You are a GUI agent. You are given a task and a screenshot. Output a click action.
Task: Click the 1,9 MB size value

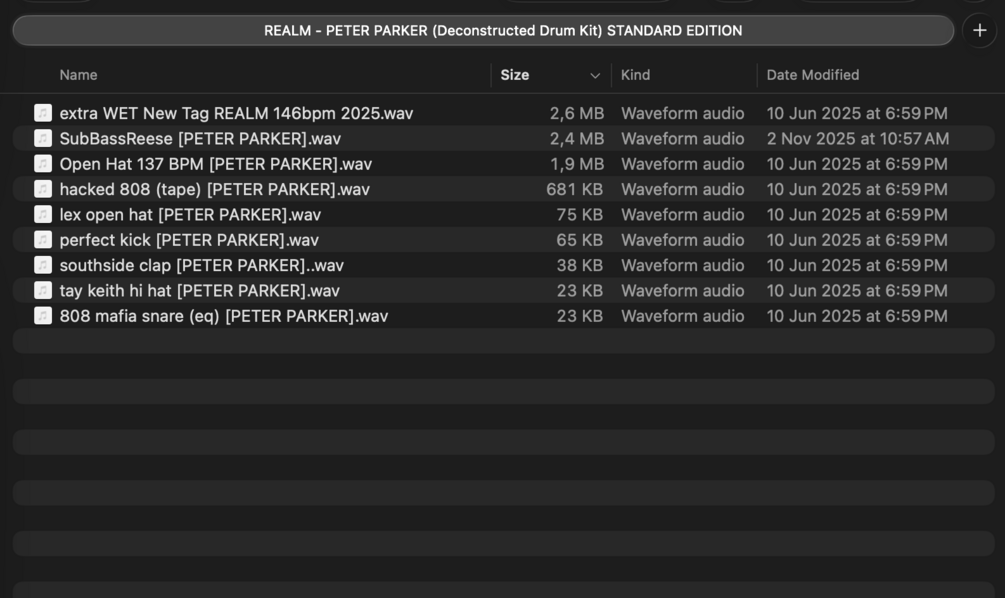[x=577, y=164]
